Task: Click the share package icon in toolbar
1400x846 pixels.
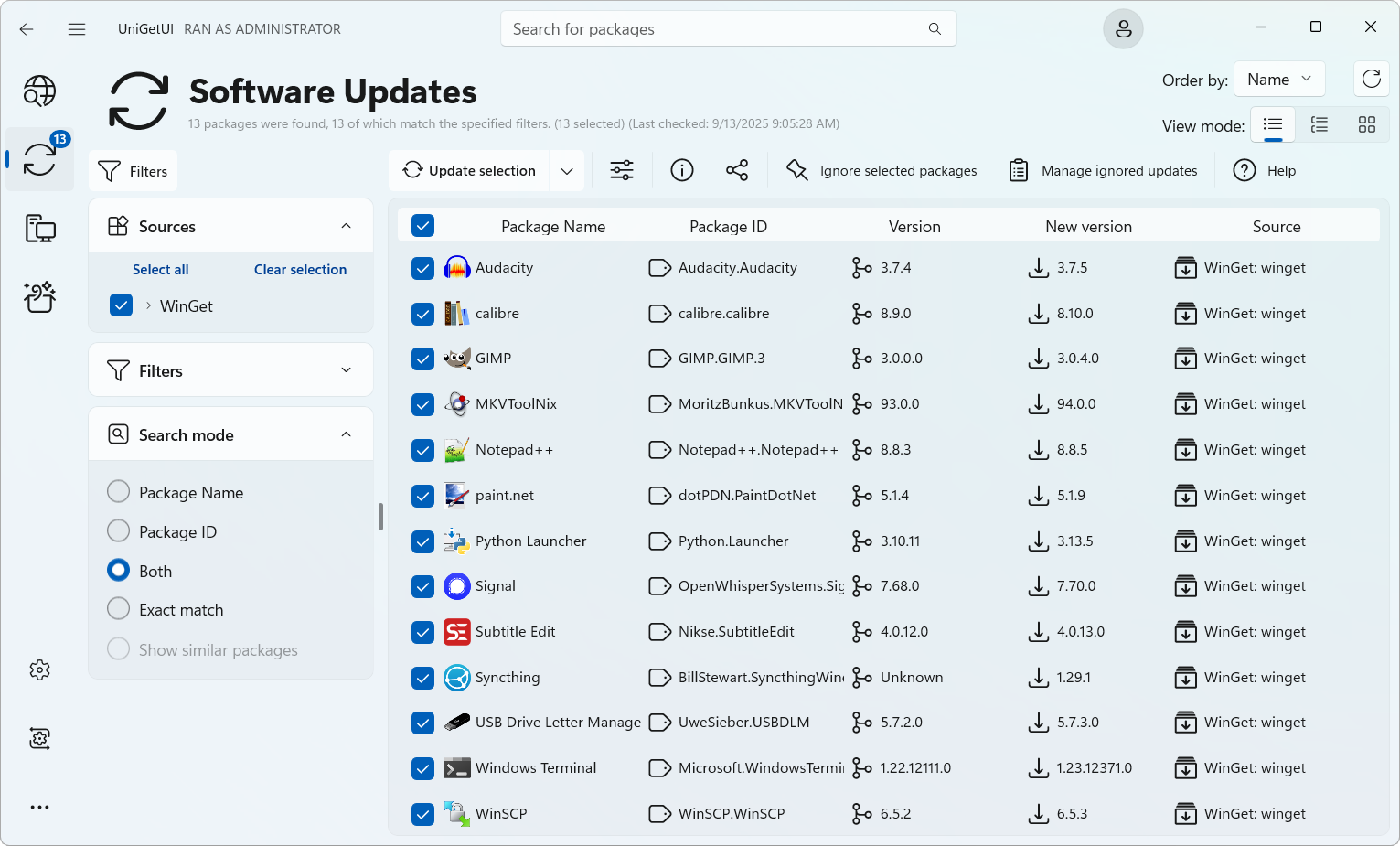Action: click(736, 171)
